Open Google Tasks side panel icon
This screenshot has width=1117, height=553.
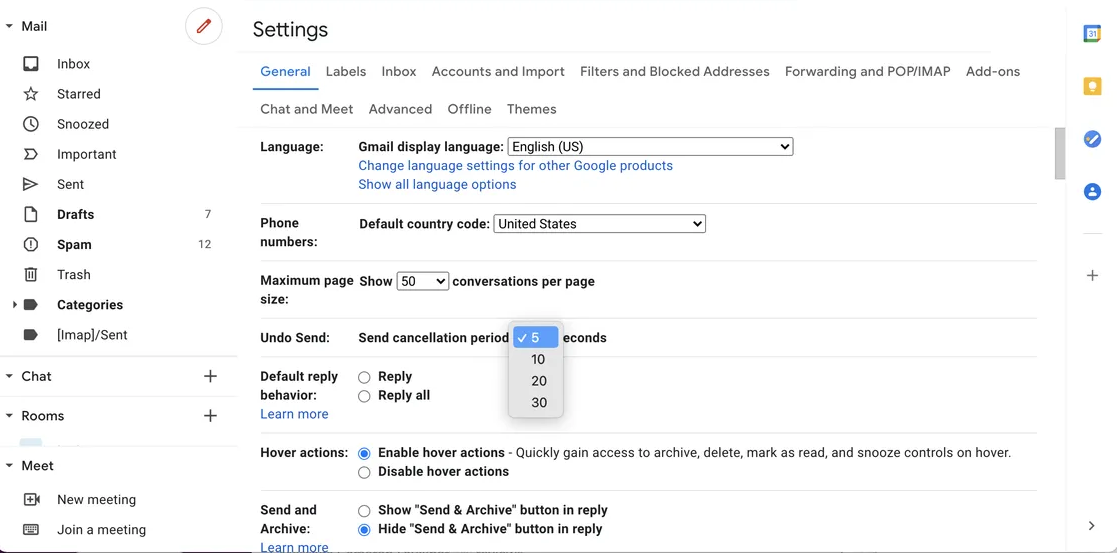pos(1092,139)
